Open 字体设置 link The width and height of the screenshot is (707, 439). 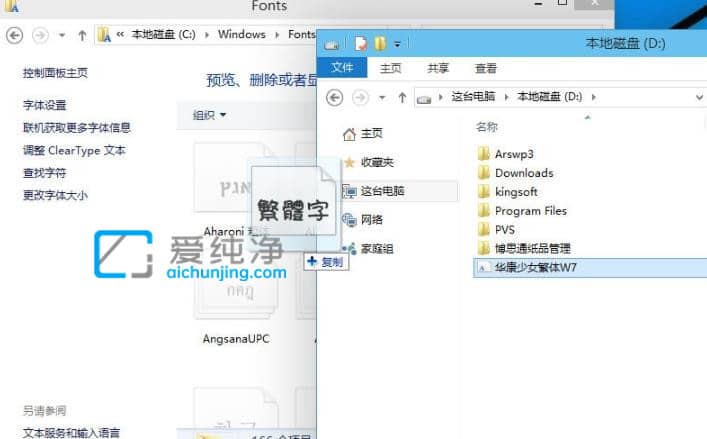pos(45,105)
